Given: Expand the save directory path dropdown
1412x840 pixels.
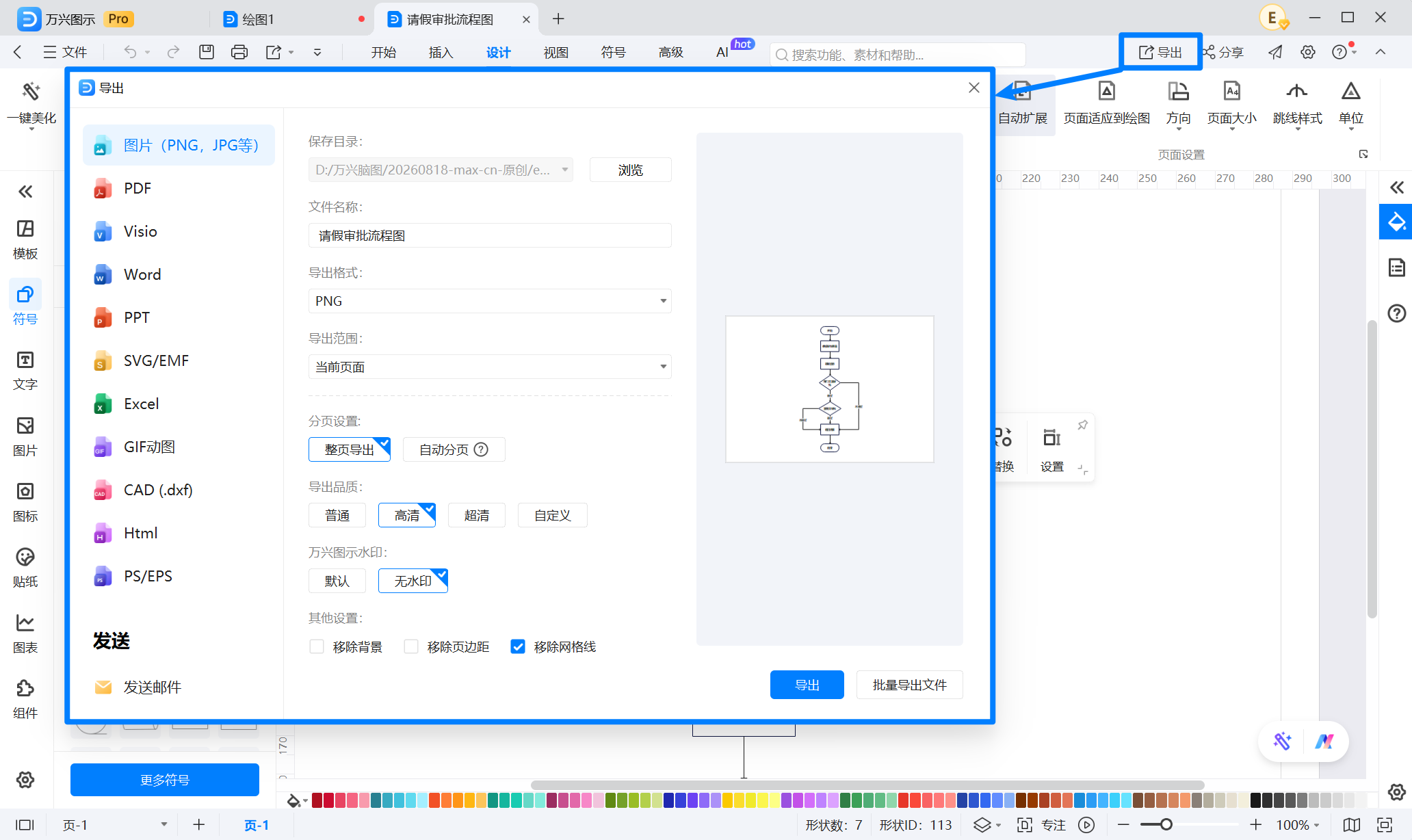Looking at the screenshot, I should (x=565, y=170).
